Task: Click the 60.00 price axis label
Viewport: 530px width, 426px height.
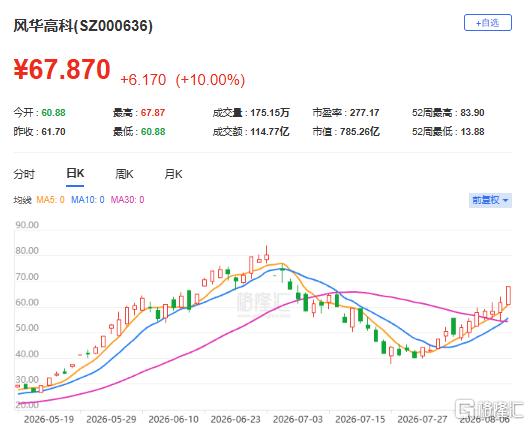Action: (27, 302)
